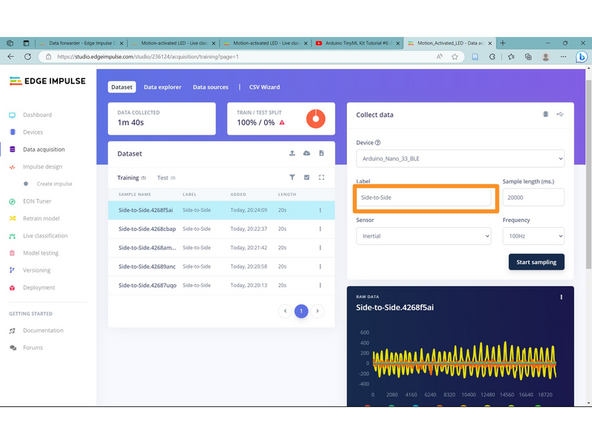This screenshot has width=592, height=444.
Task: Switch to the Data explorer tab
Action: [x=162, y=87]
